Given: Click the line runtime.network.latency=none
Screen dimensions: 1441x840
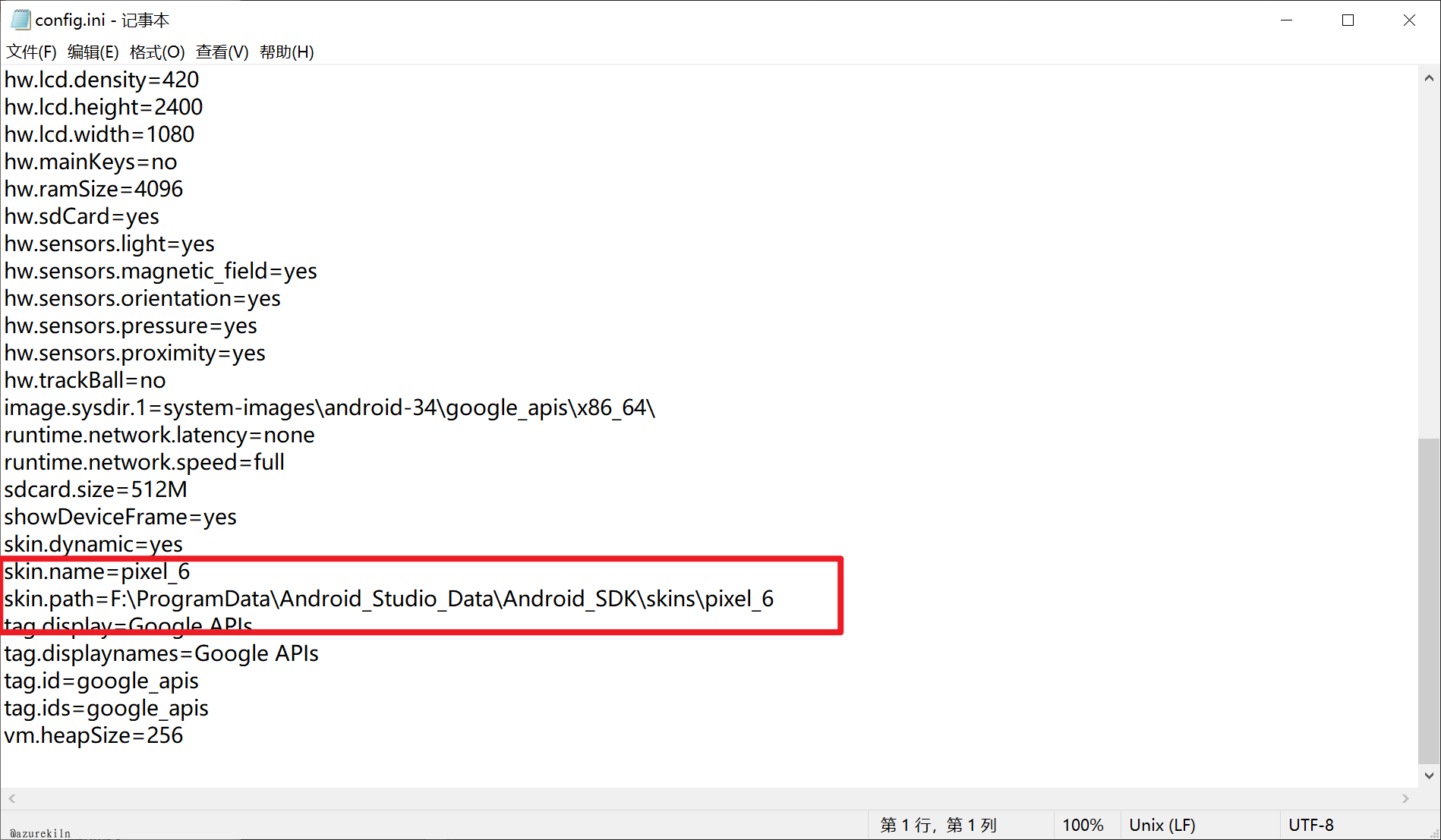Looking at the screenshot, I should (x=159, y=435).
